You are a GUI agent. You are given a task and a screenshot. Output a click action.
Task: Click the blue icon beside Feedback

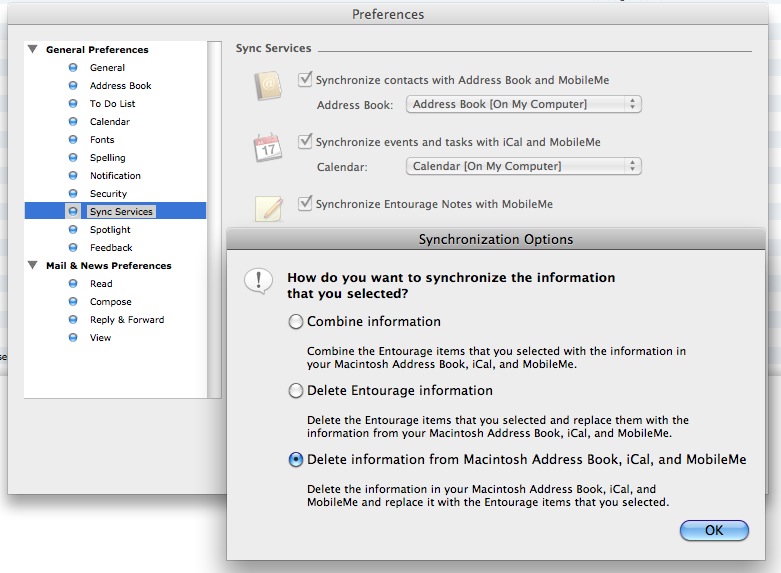pos(73,247)
